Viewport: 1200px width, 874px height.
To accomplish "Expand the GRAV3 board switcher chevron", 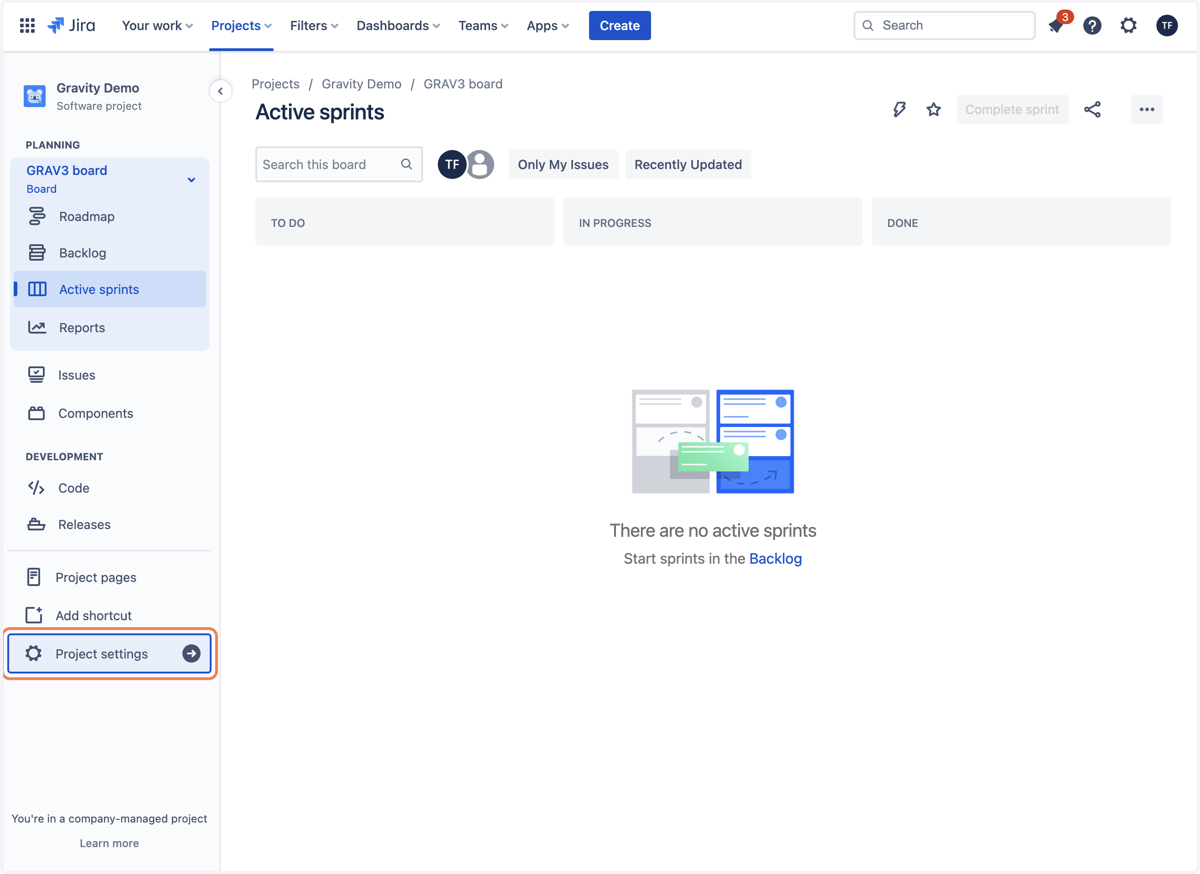I will click(x=191, y=180).
